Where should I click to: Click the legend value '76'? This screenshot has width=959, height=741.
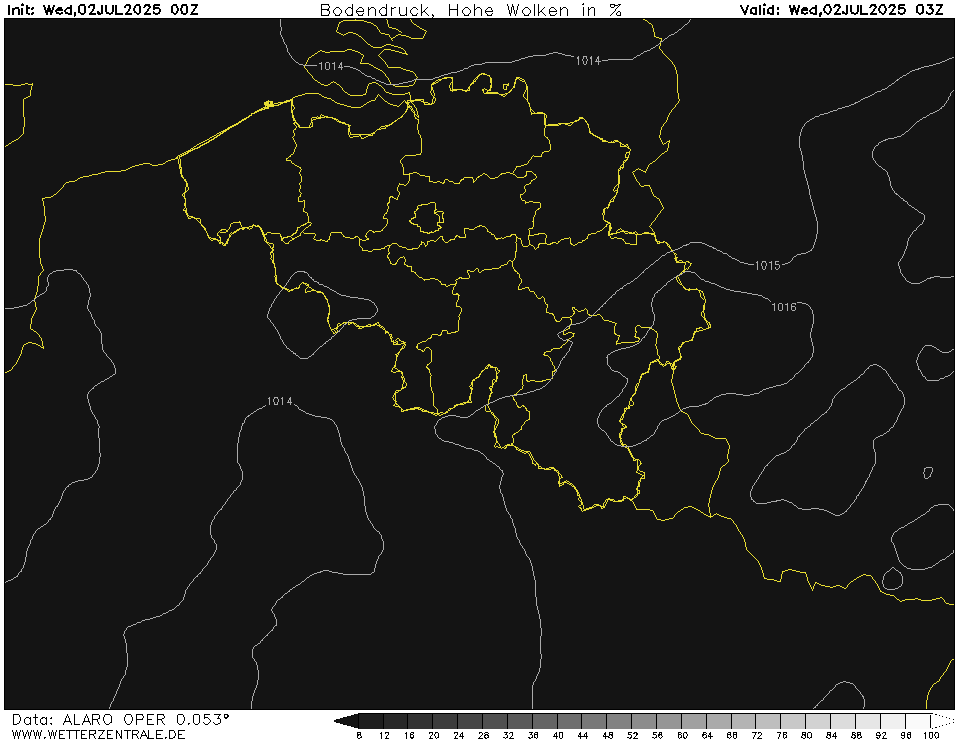pyautogui.click(x=782, y=735)
